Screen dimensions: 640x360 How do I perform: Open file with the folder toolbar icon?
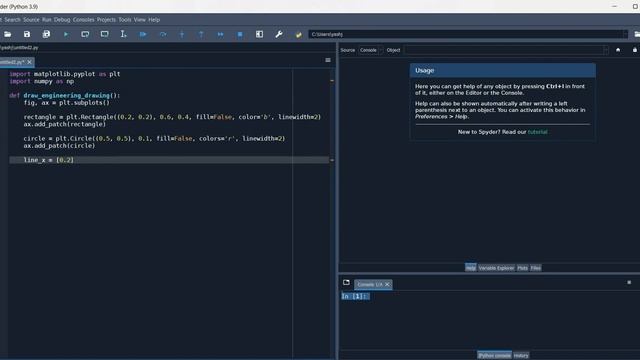pyautogui.click(x=7, y=34)
